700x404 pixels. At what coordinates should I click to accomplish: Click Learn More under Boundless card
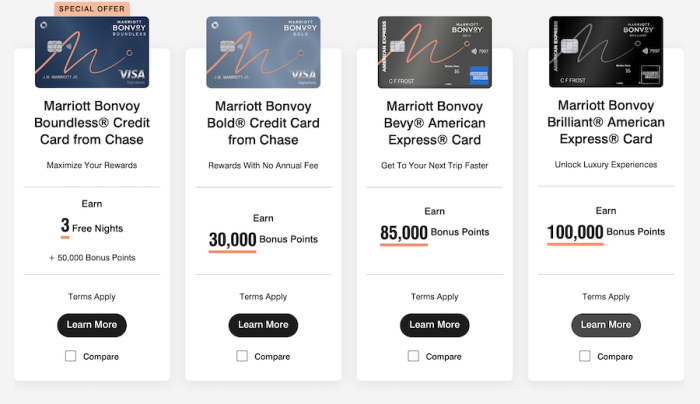point(92,325)
